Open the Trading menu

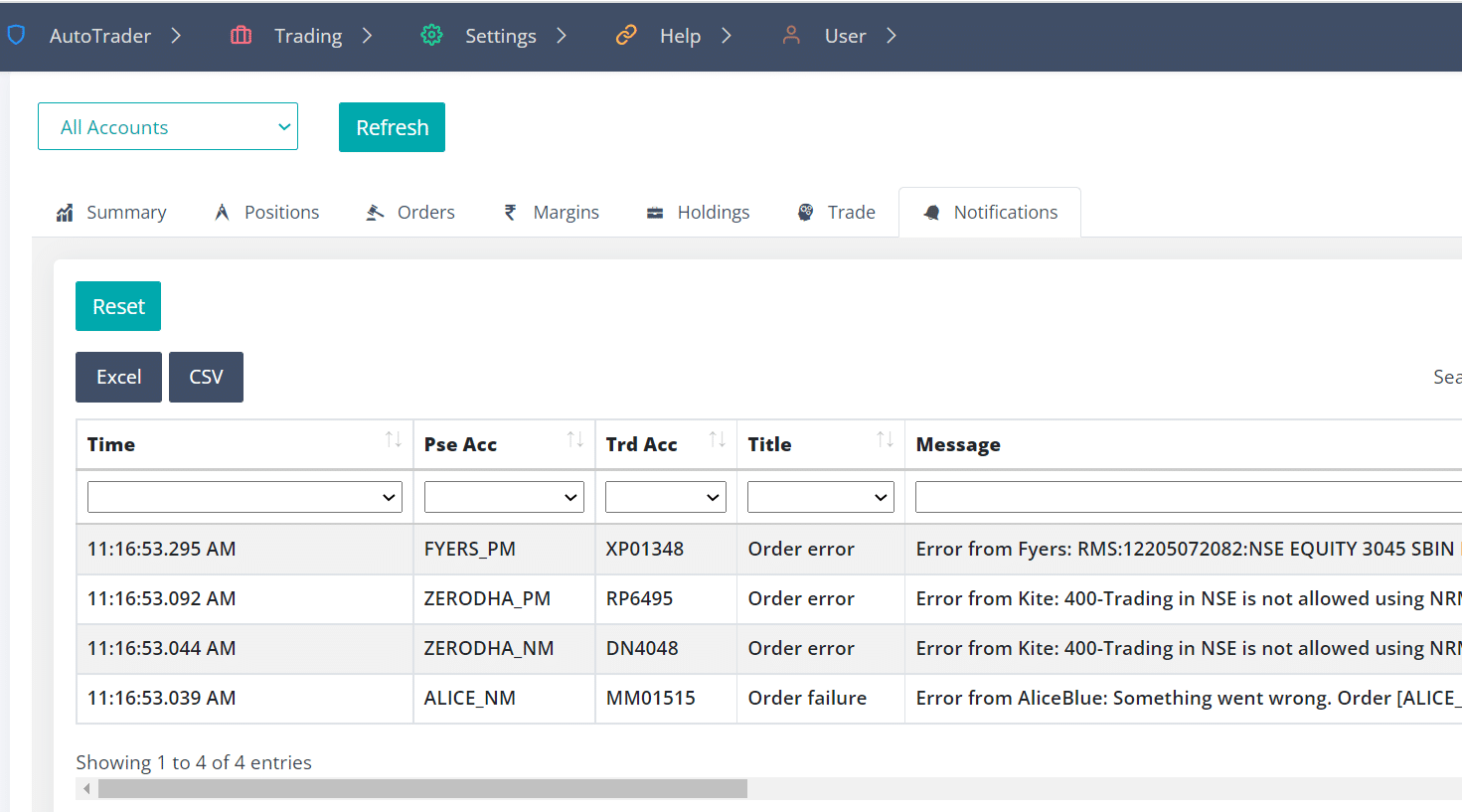click(x=308, y=36)
